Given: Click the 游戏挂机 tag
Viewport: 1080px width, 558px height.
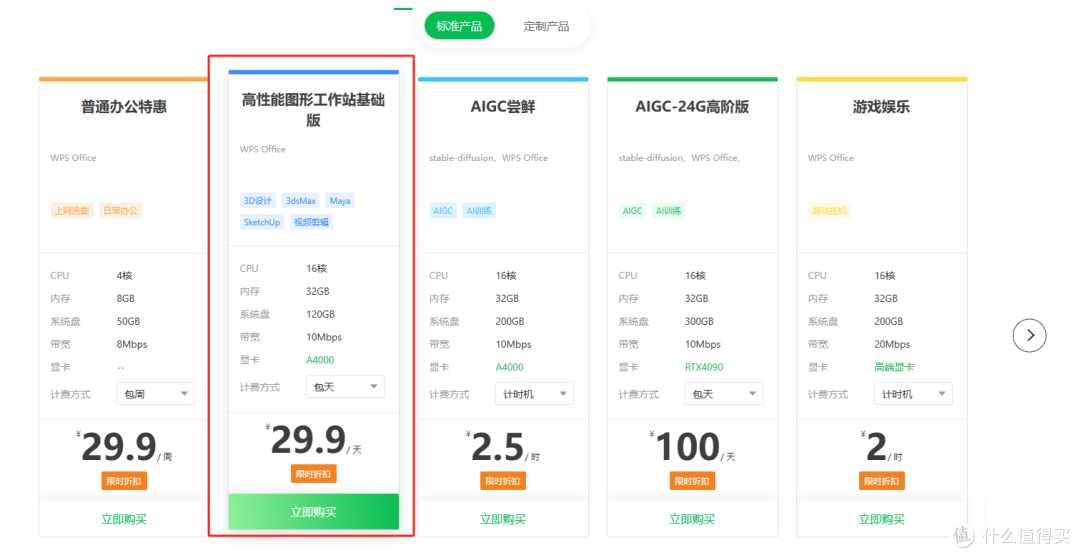Looking at the screenshot, I should click(829, 211).
